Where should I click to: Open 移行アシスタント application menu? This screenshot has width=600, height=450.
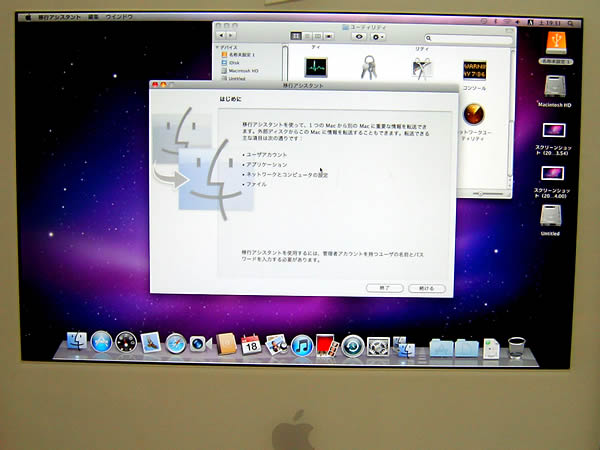59,17
